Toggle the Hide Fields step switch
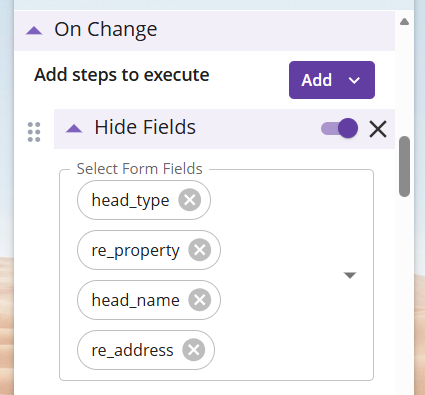425x395 pixels. tap(339, 128)
